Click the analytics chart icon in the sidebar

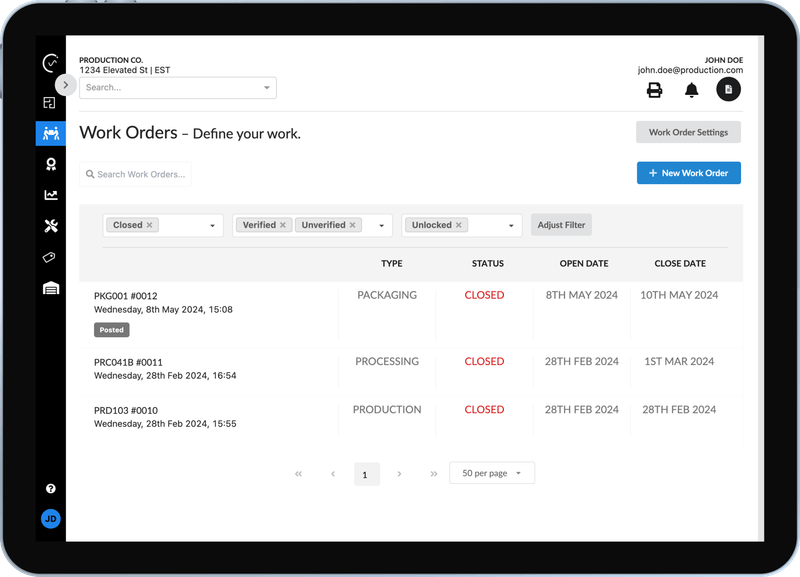click(x=49, y=196)
